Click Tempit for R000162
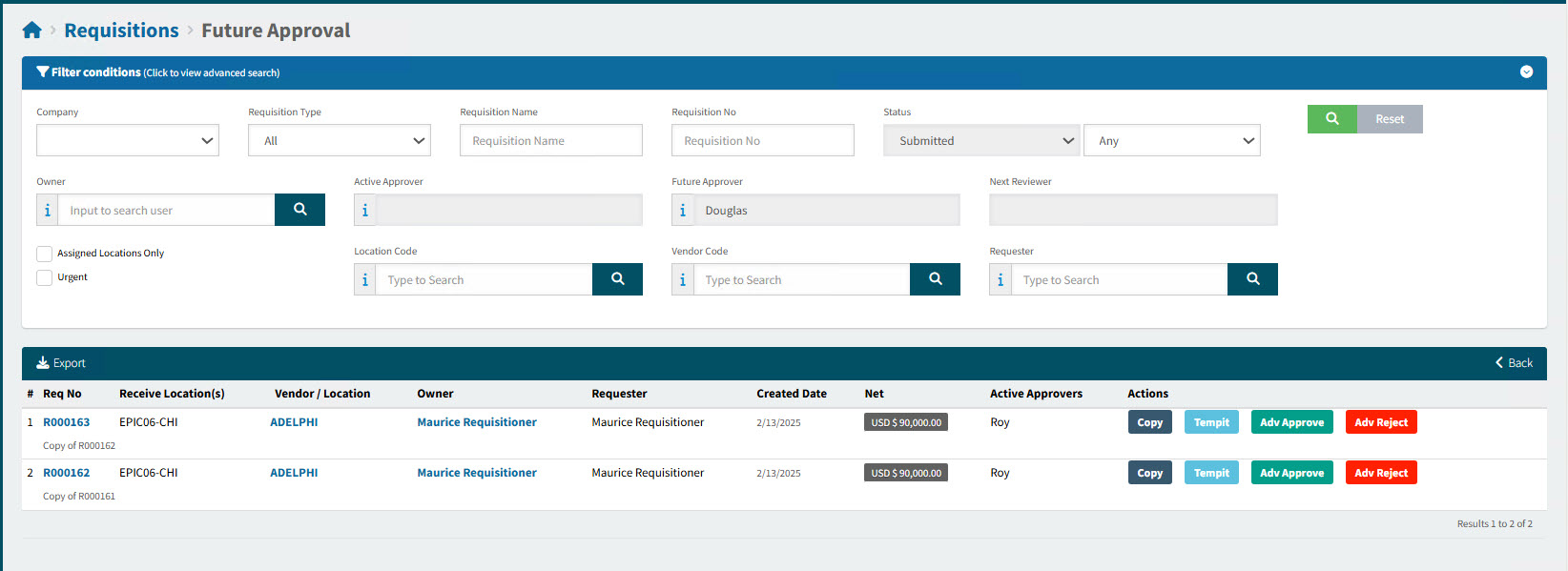Screen dimensions: 1568x571 pyautogui.click(x=1211, y=473)
